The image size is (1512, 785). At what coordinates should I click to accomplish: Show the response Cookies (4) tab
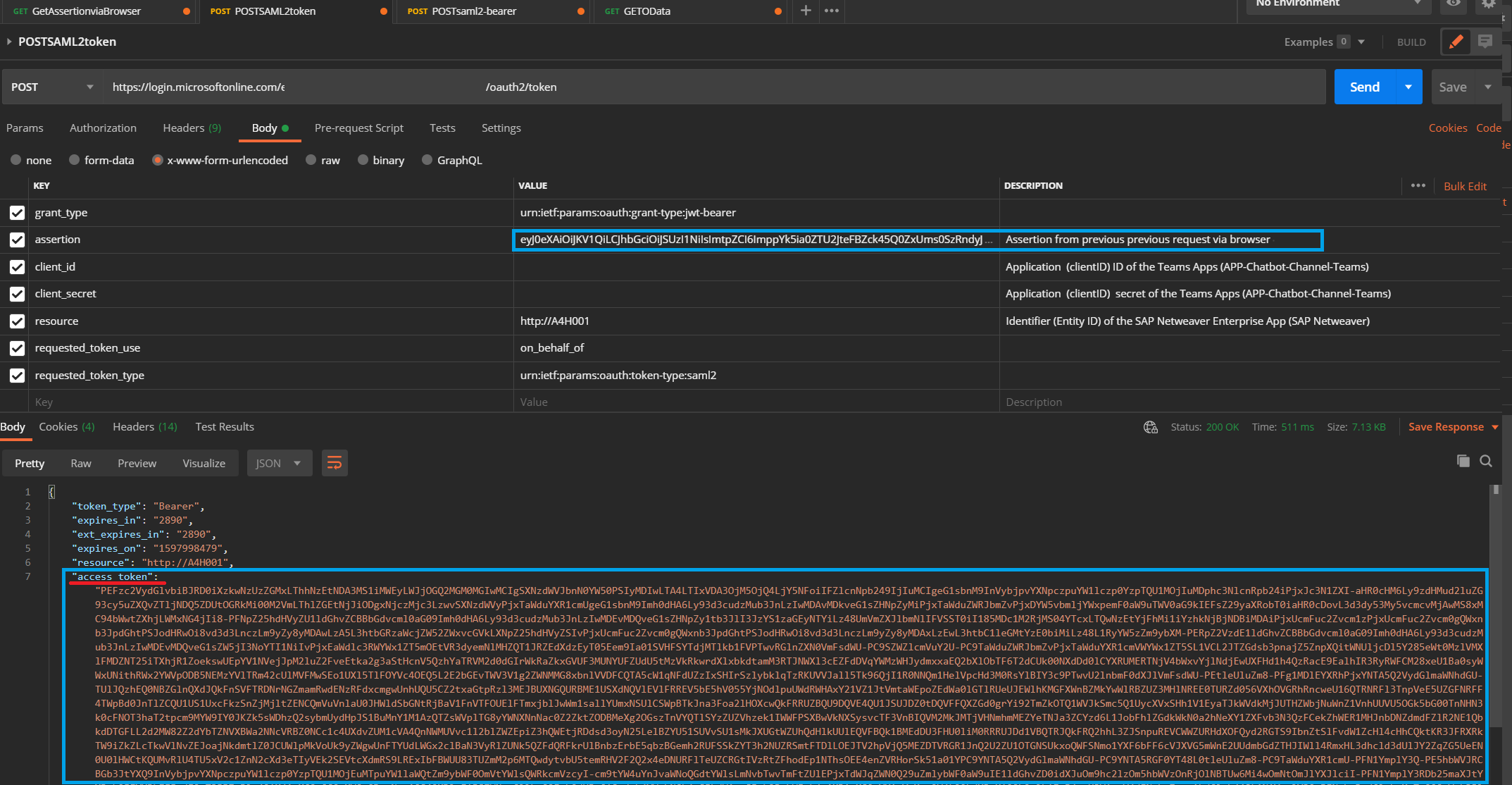66,426
